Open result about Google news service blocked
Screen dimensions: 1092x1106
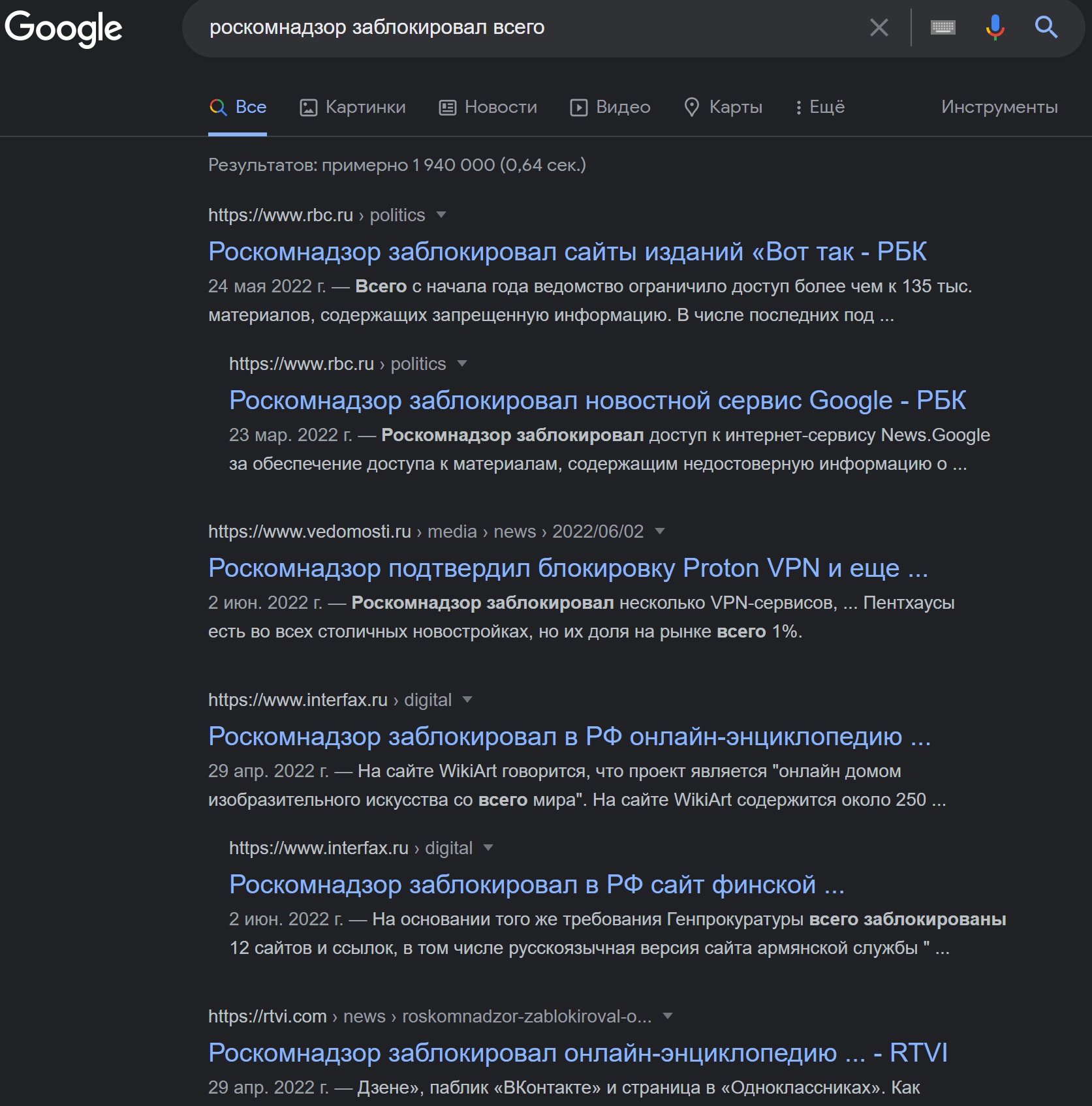click(x=597, y=401)
